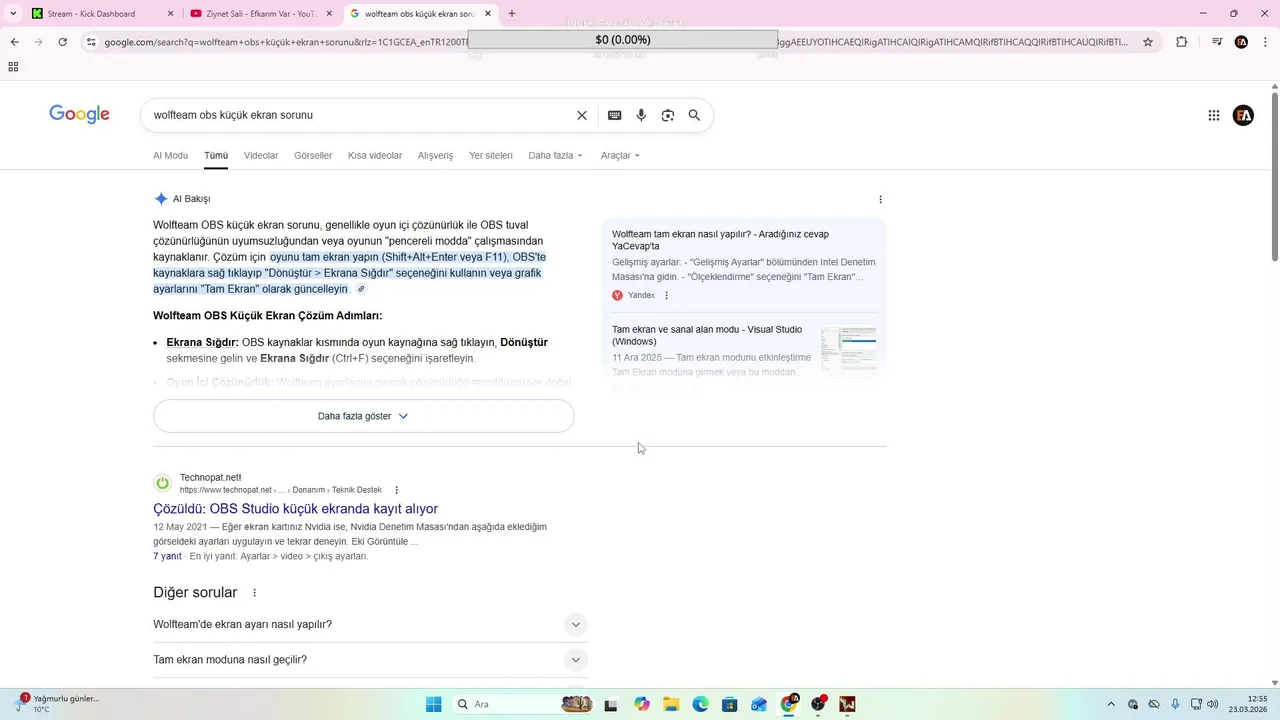Open Microsoft Edge from the taskbar
The width and height of the screenshot is (1280, 720).
pos(701,704)
